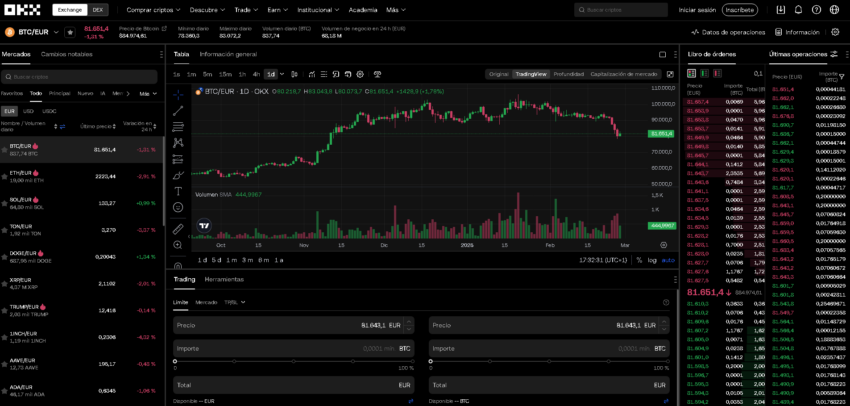
Task: Open chart settings gear in toolbar
Action: point(360,74)
